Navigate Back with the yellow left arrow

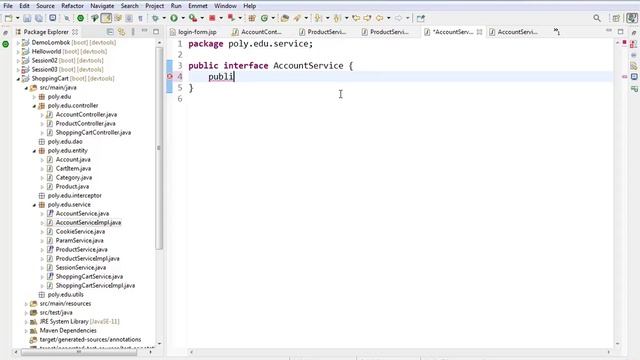point(380,18)
